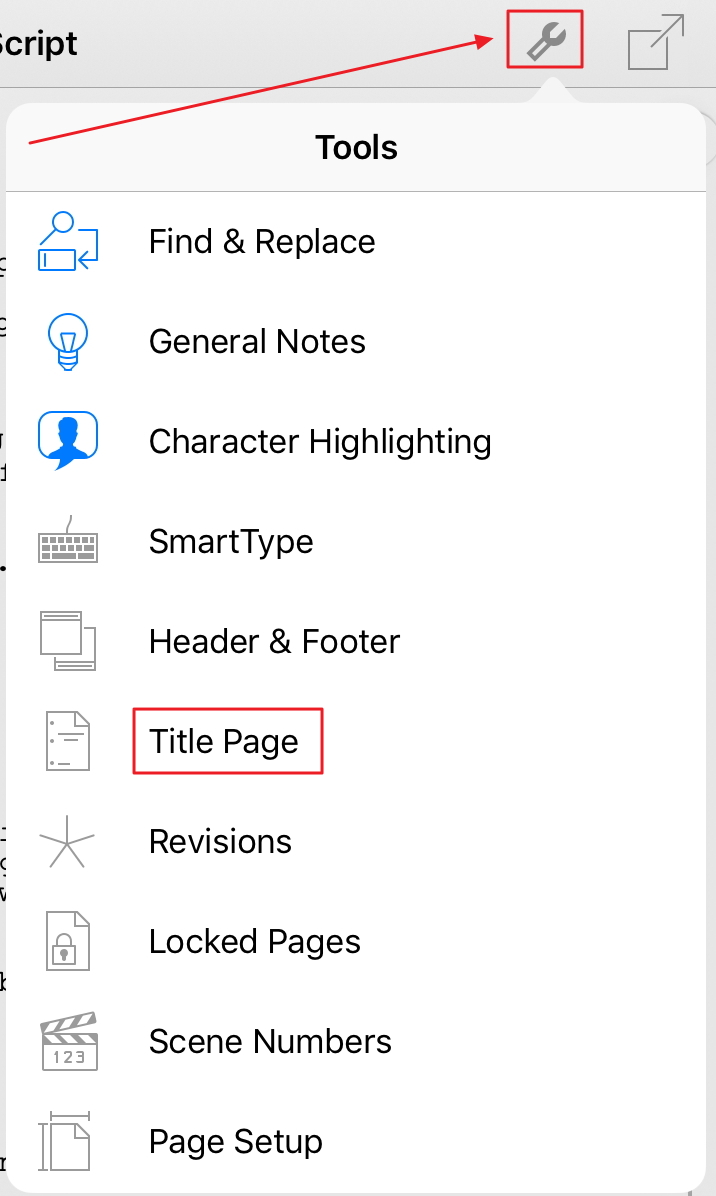Click the Header & Footer pages icon

67,641
